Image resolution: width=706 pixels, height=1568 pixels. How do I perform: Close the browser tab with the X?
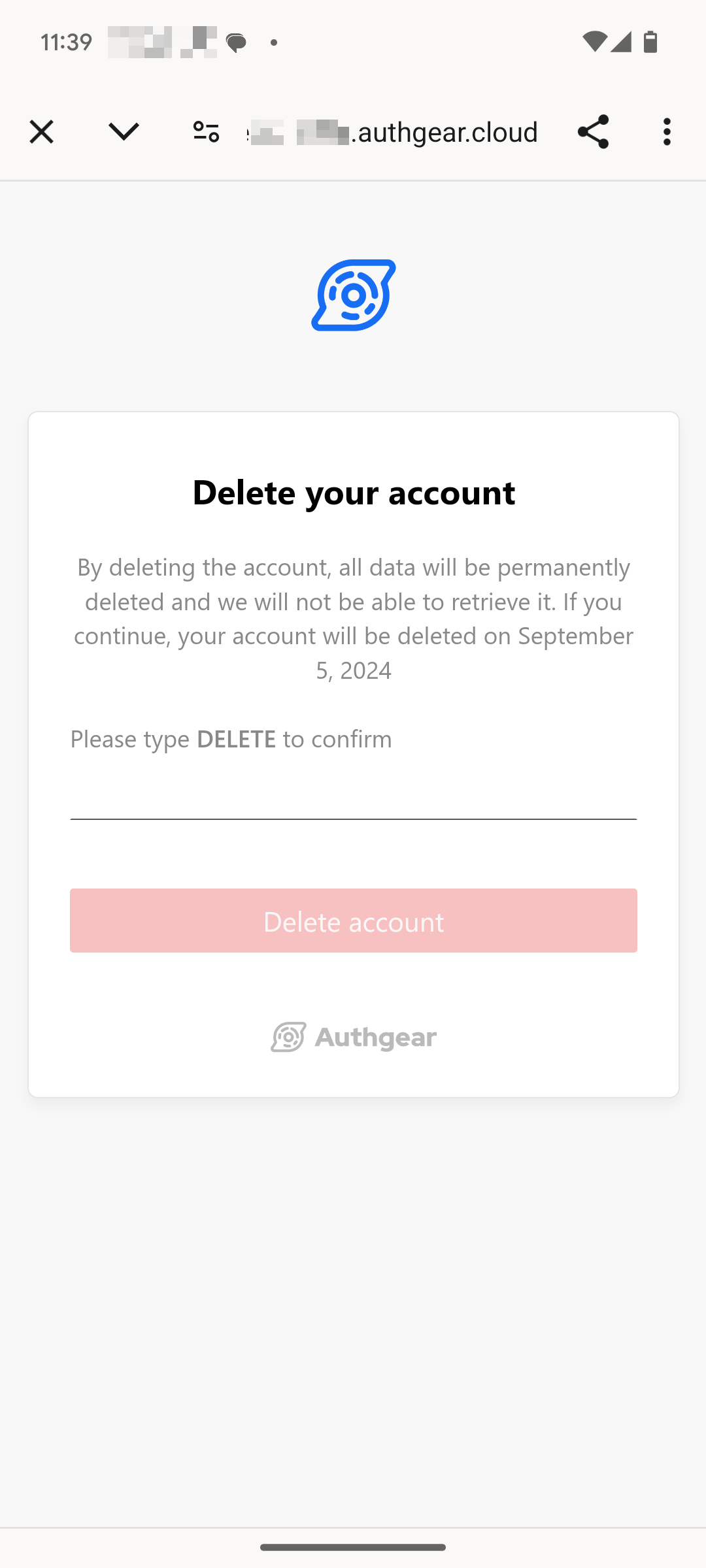tap(41, 132)
